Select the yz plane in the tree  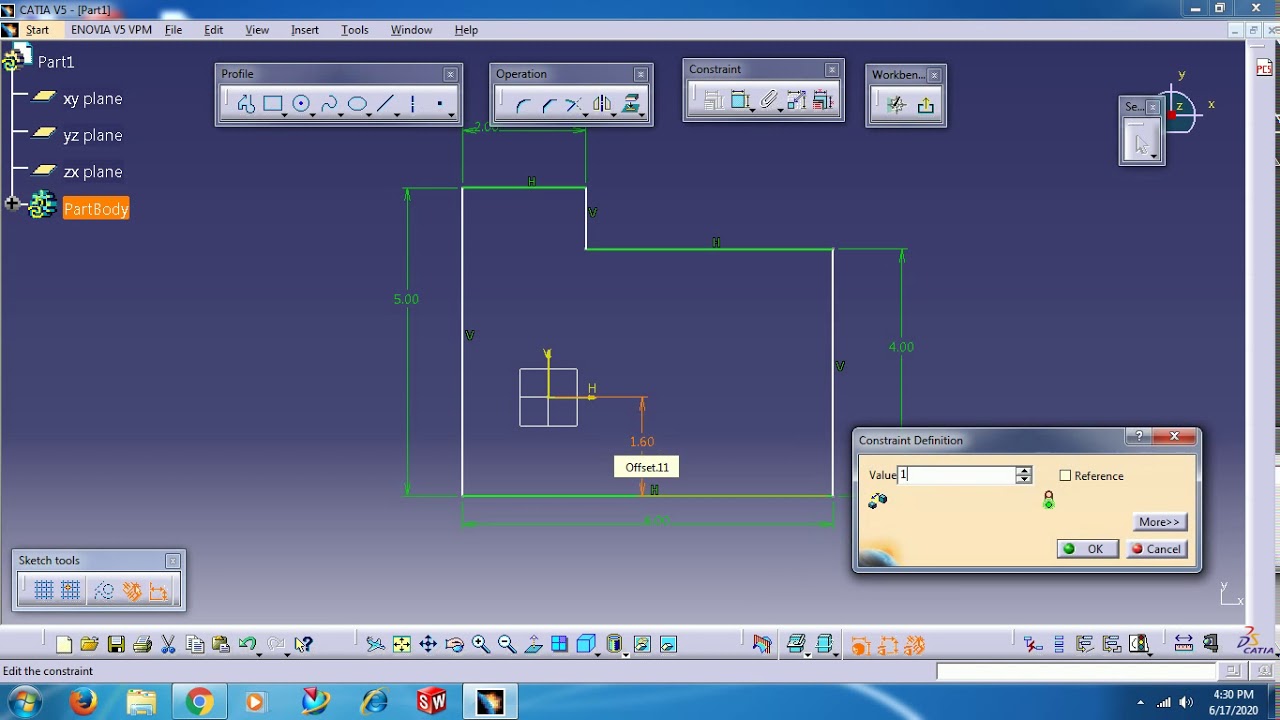click(x=92, y=135)
